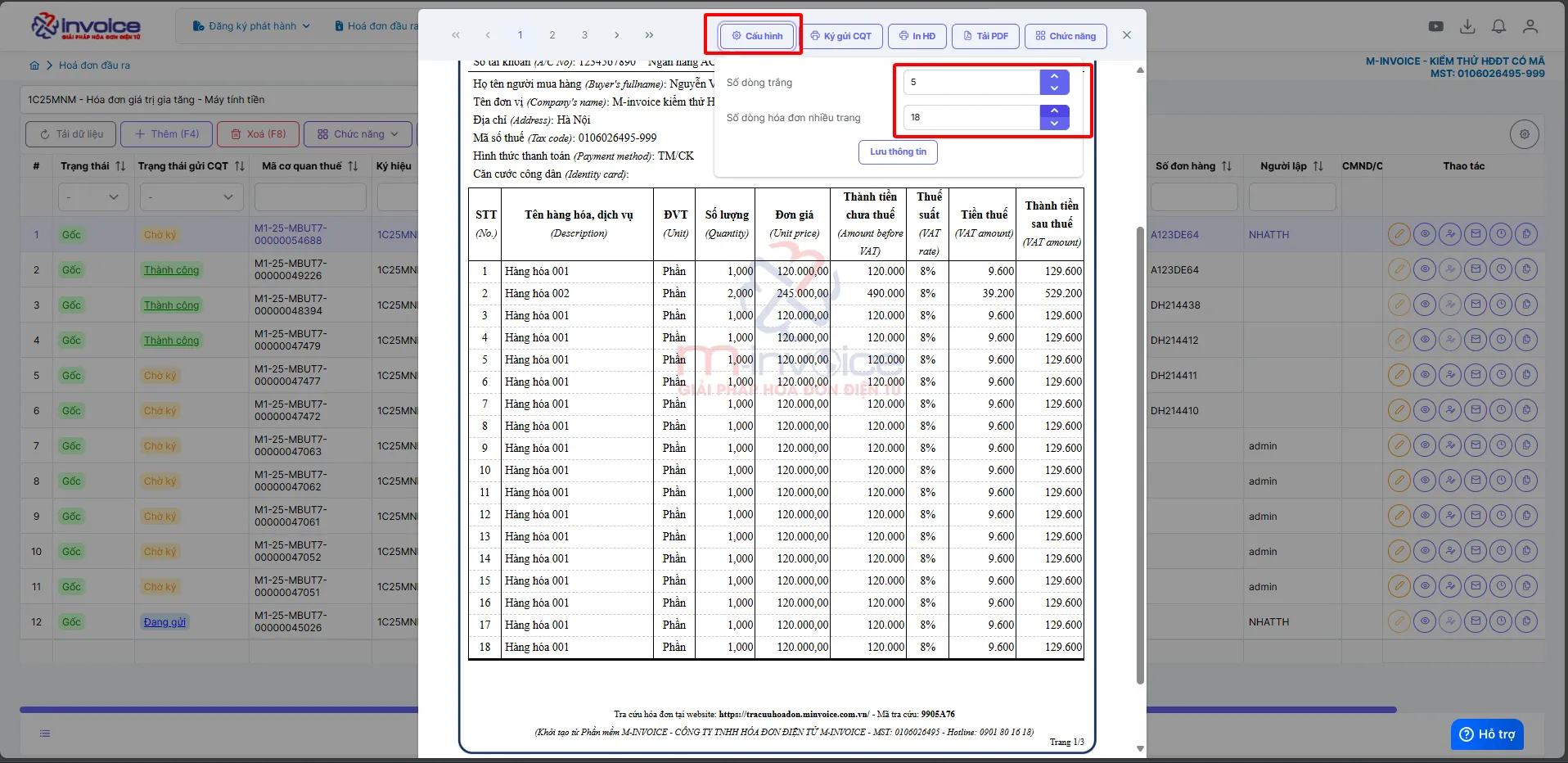Expand Chức năng dropdown in list toolbar
This screenshot has height=763, width=1568.
(358, 134)
